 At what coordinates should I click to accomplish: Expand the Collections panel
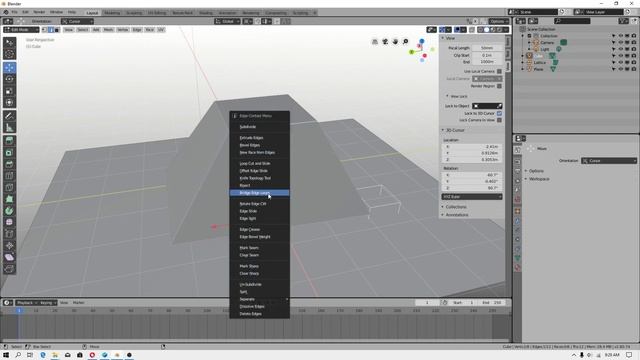454,207
